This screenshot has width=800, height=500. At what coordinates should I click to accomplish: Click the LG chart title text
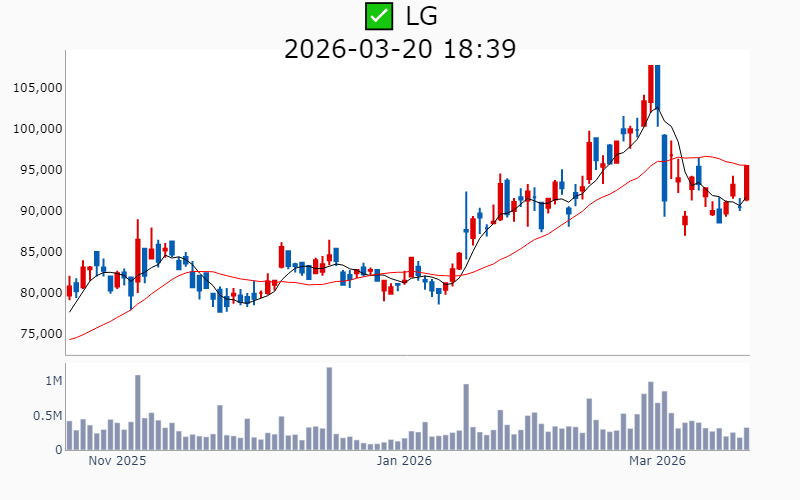pyautogui.click(x=421, y=16)
